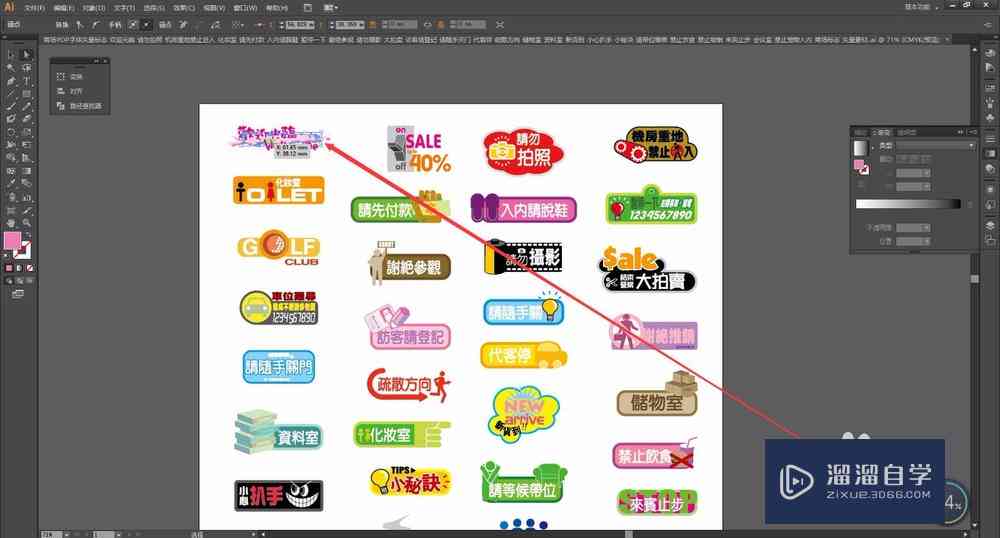Viewport: 1000px width, 538px height.
Task: Open gradient Type dropdown in Gradient panel
Action: [936, 146]
